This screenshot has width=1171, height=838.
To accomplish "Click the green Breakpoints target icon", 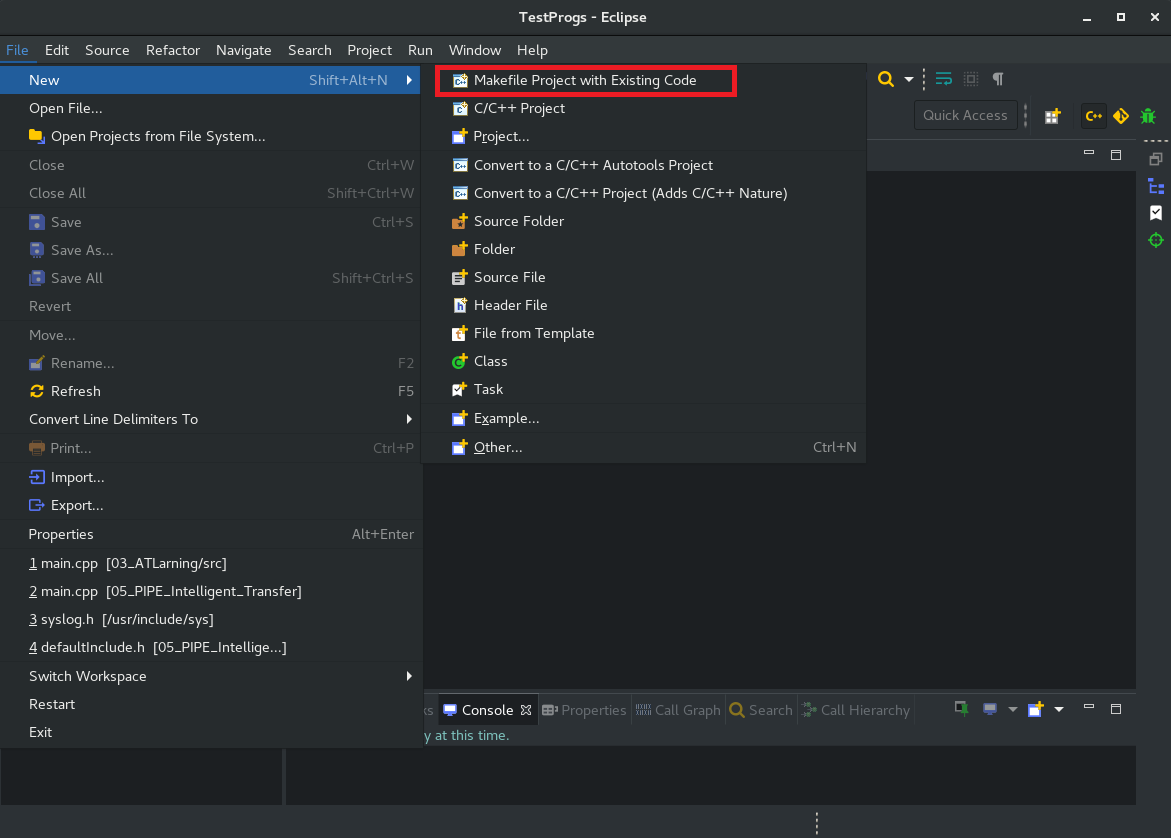I will point(1156,240).
